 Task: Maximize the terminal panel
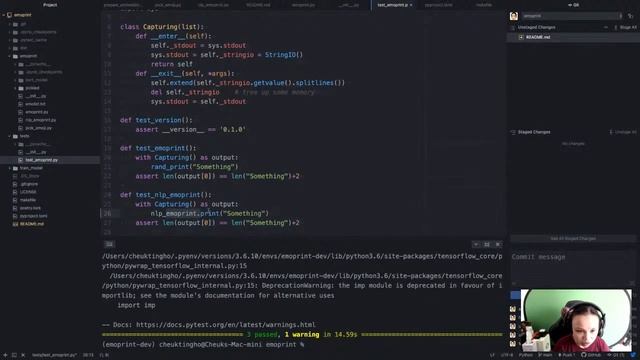[x=487, y=244]
